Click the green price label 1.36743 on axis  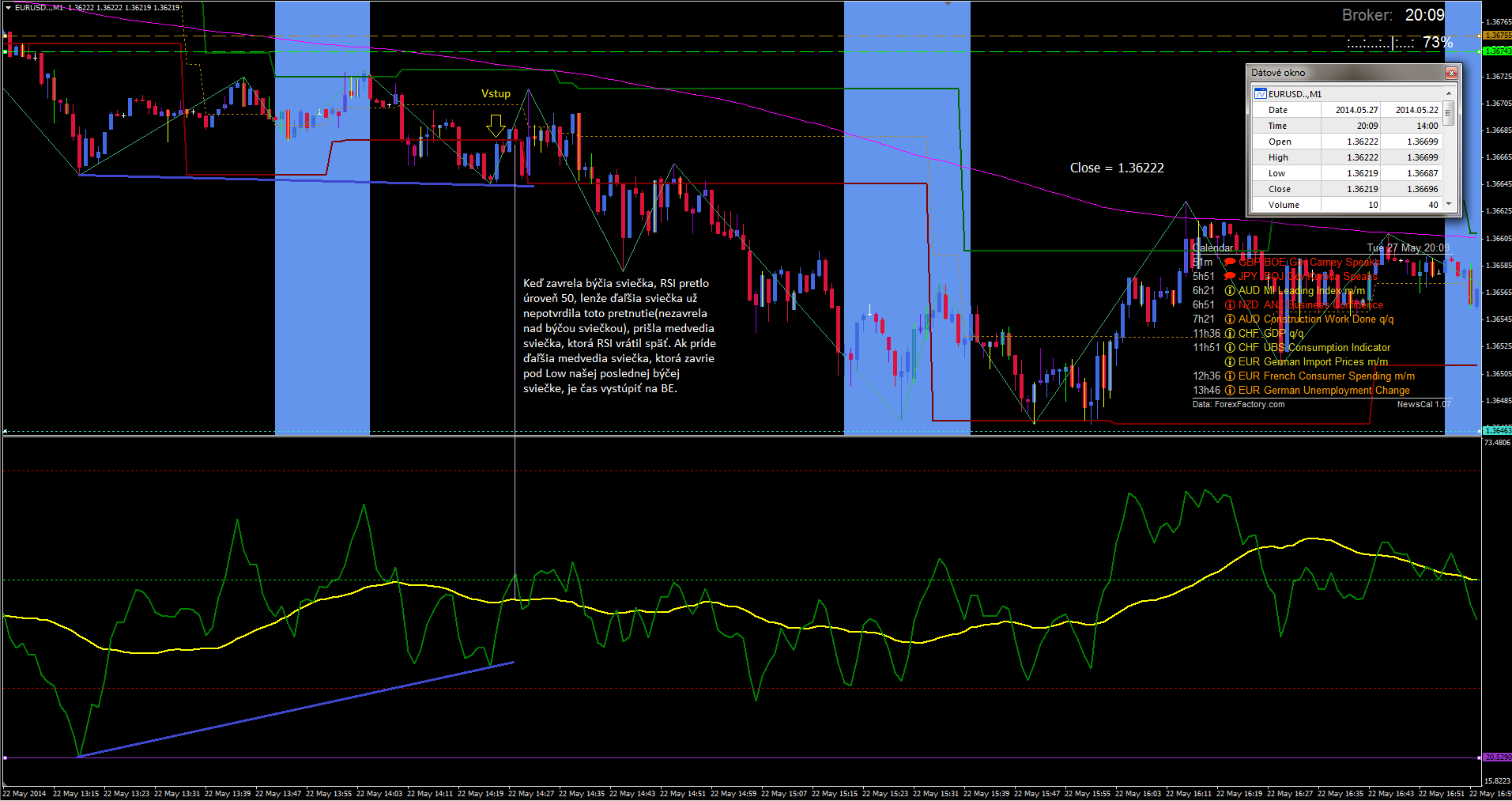(1496, 51)
